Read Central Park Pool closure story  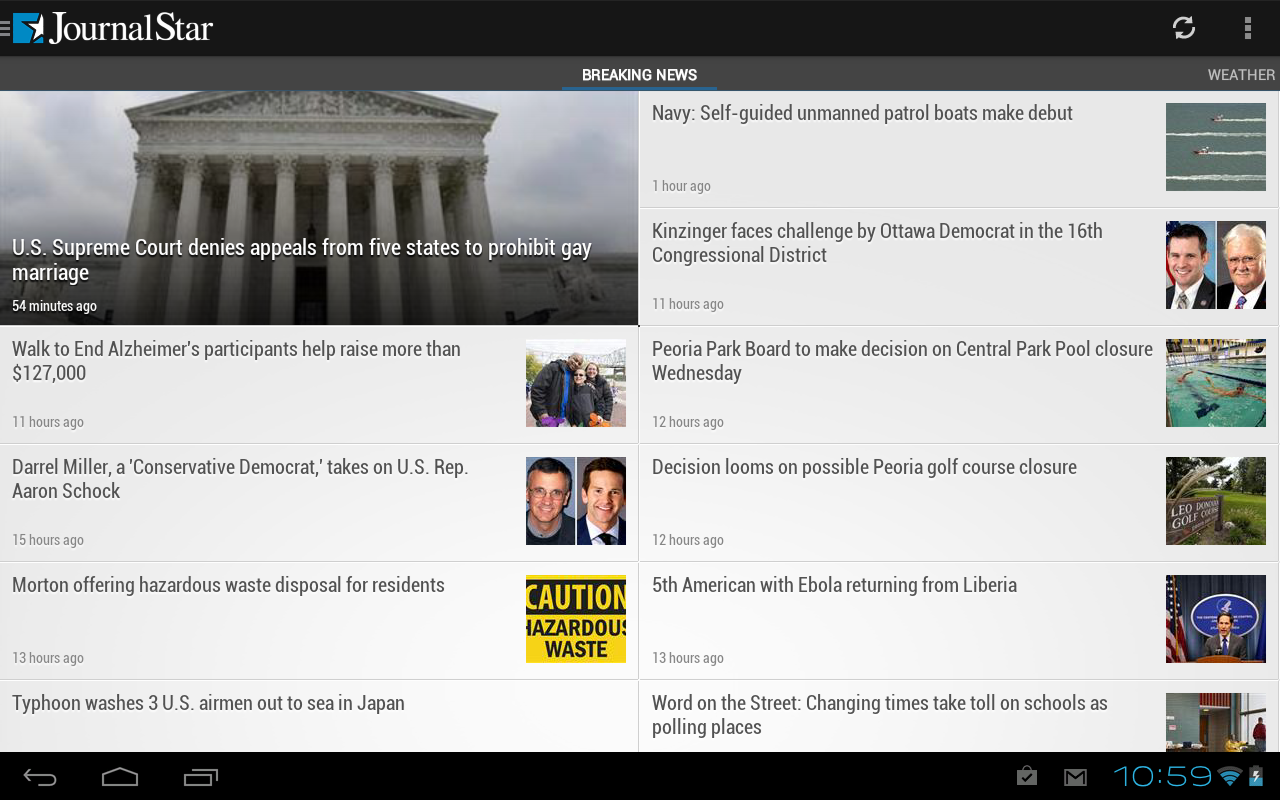(959, 385)
